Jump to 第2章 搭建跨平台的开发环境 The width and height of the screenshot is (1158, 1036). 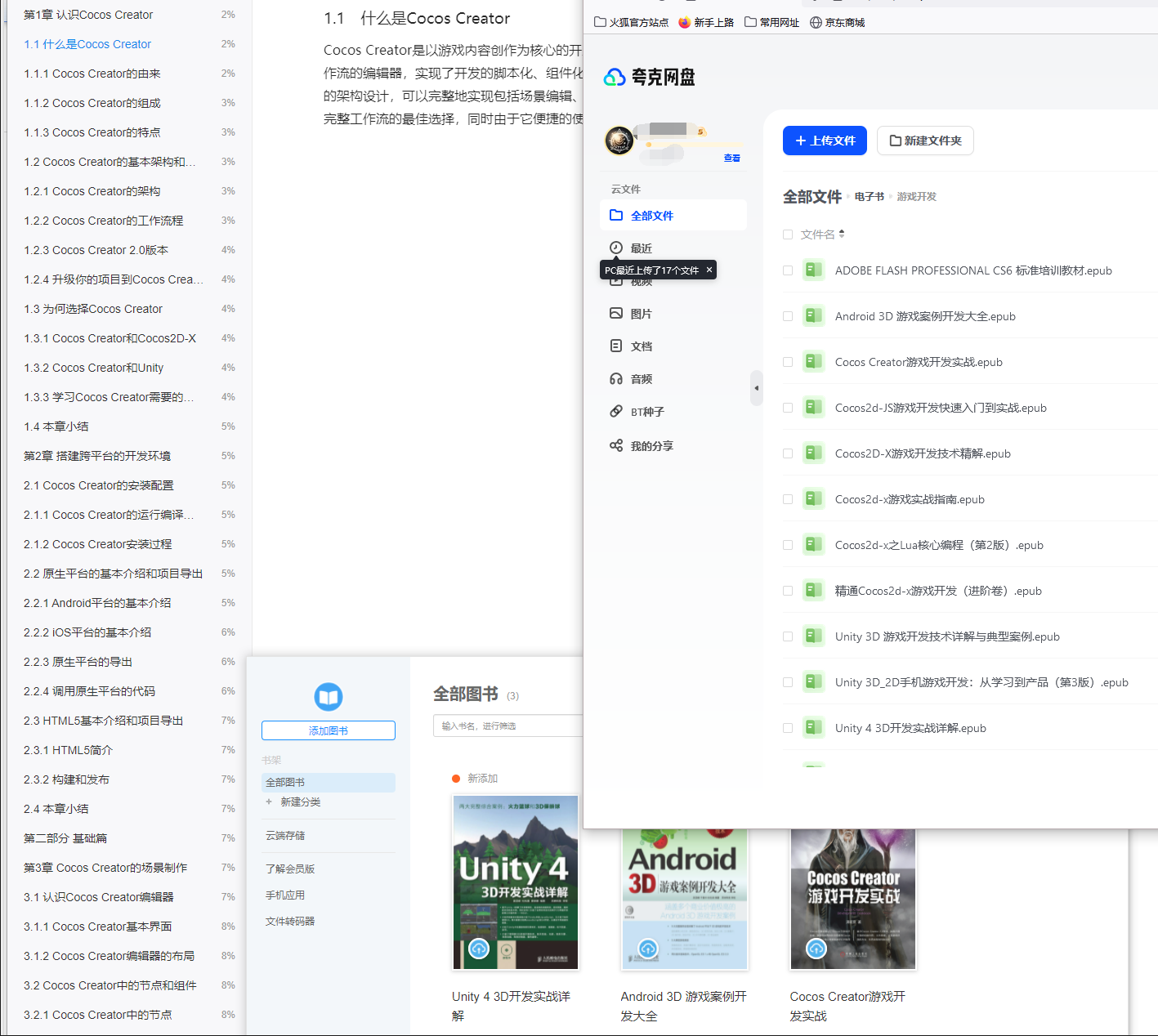(97, 456)
